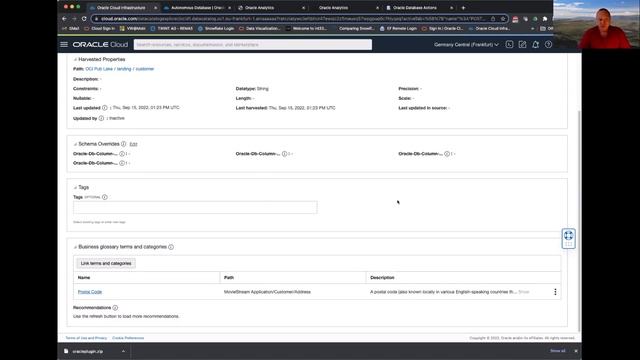The width and height of the screenshot is (640, 360).
Task: Open the Postal Code row actions menu
Action: [555, 292]
